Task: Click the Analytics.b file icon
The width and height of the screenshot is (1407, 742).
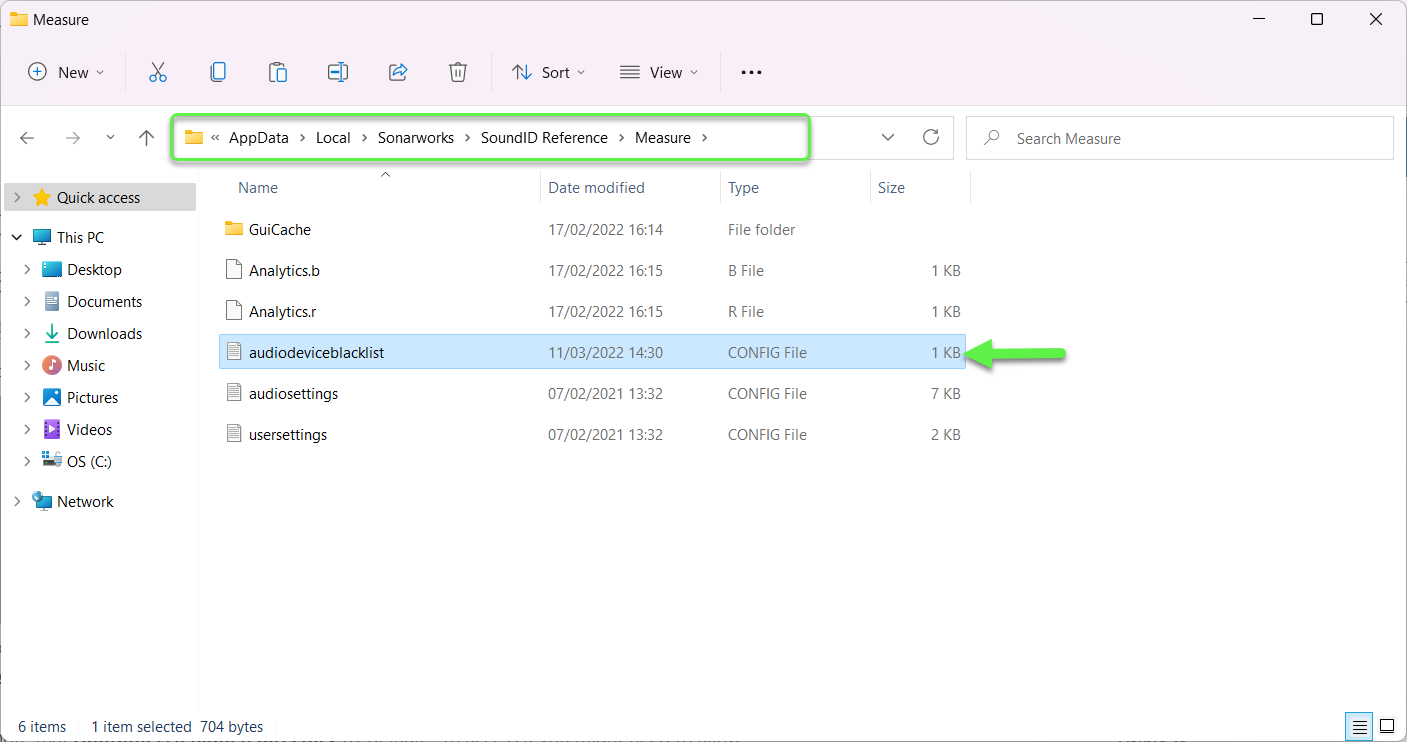Action: coord(234,270)
